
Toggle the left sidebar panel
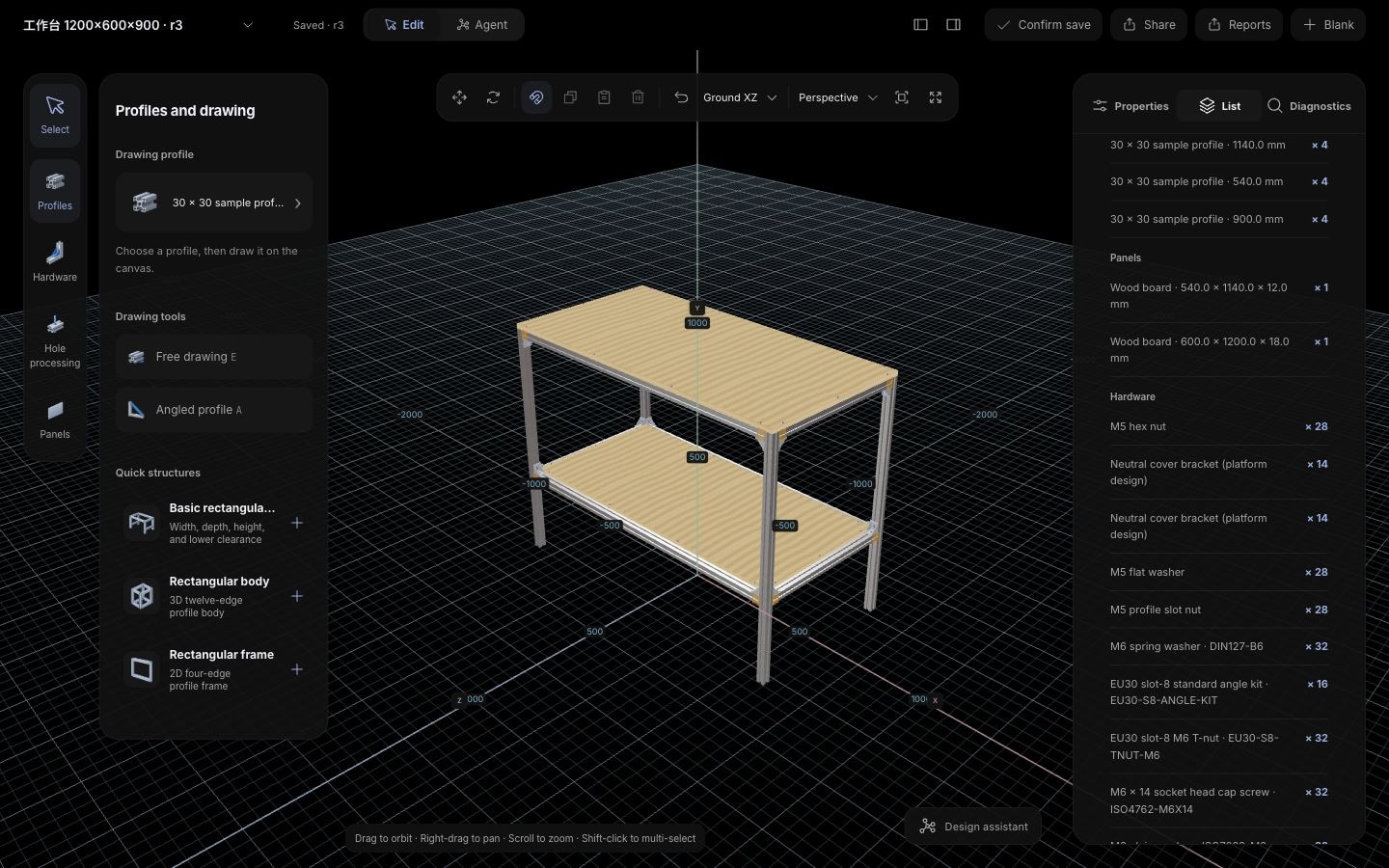(920, 25)
